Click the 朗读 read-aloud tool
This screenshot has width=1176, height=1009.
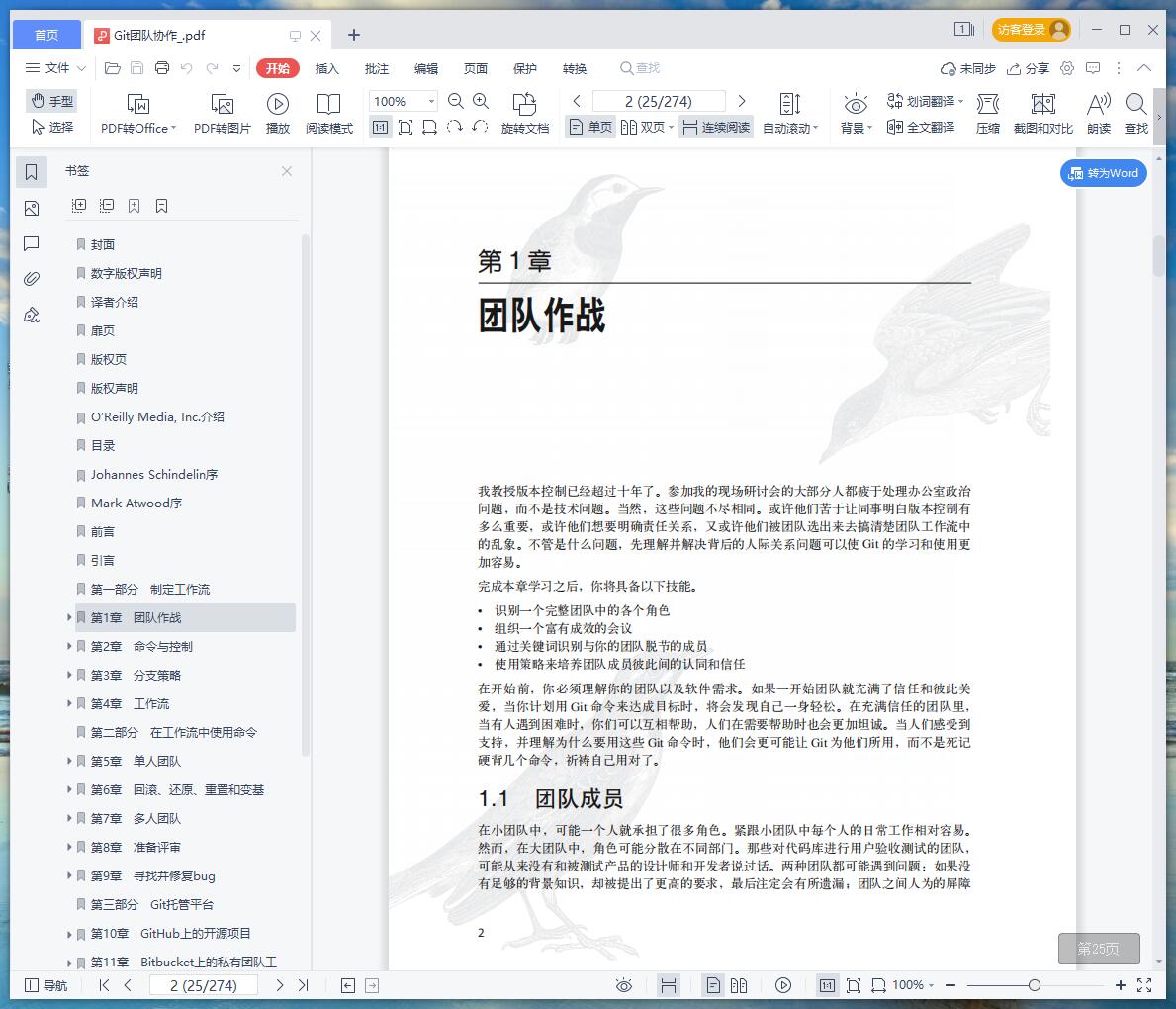coord(1099,114)
